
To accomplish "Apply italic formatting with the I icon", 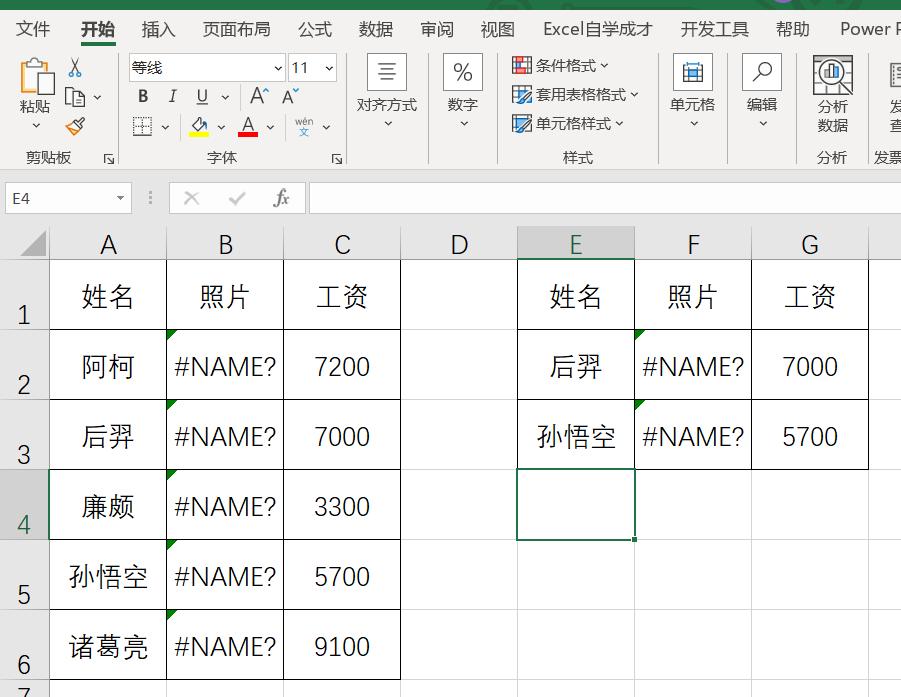I will 170,96.
